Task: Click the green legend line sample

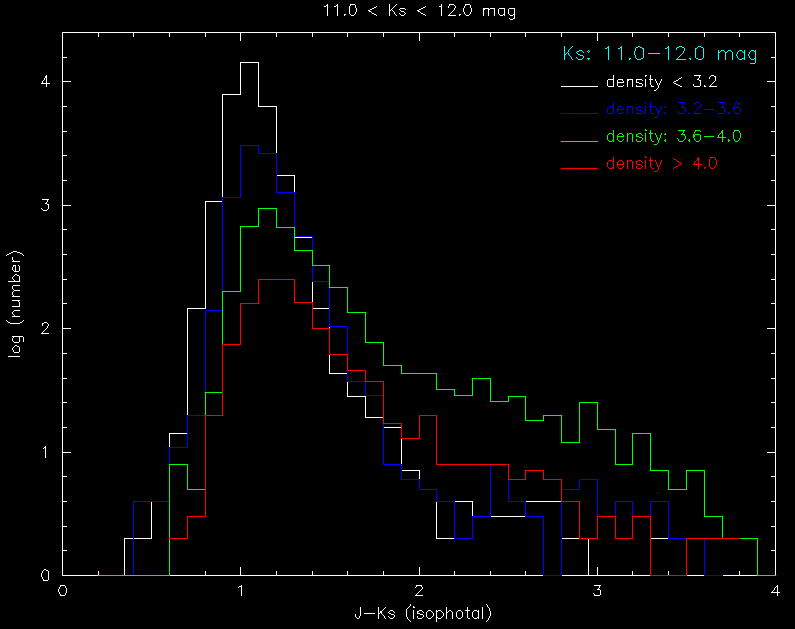Action: point(580,136)
